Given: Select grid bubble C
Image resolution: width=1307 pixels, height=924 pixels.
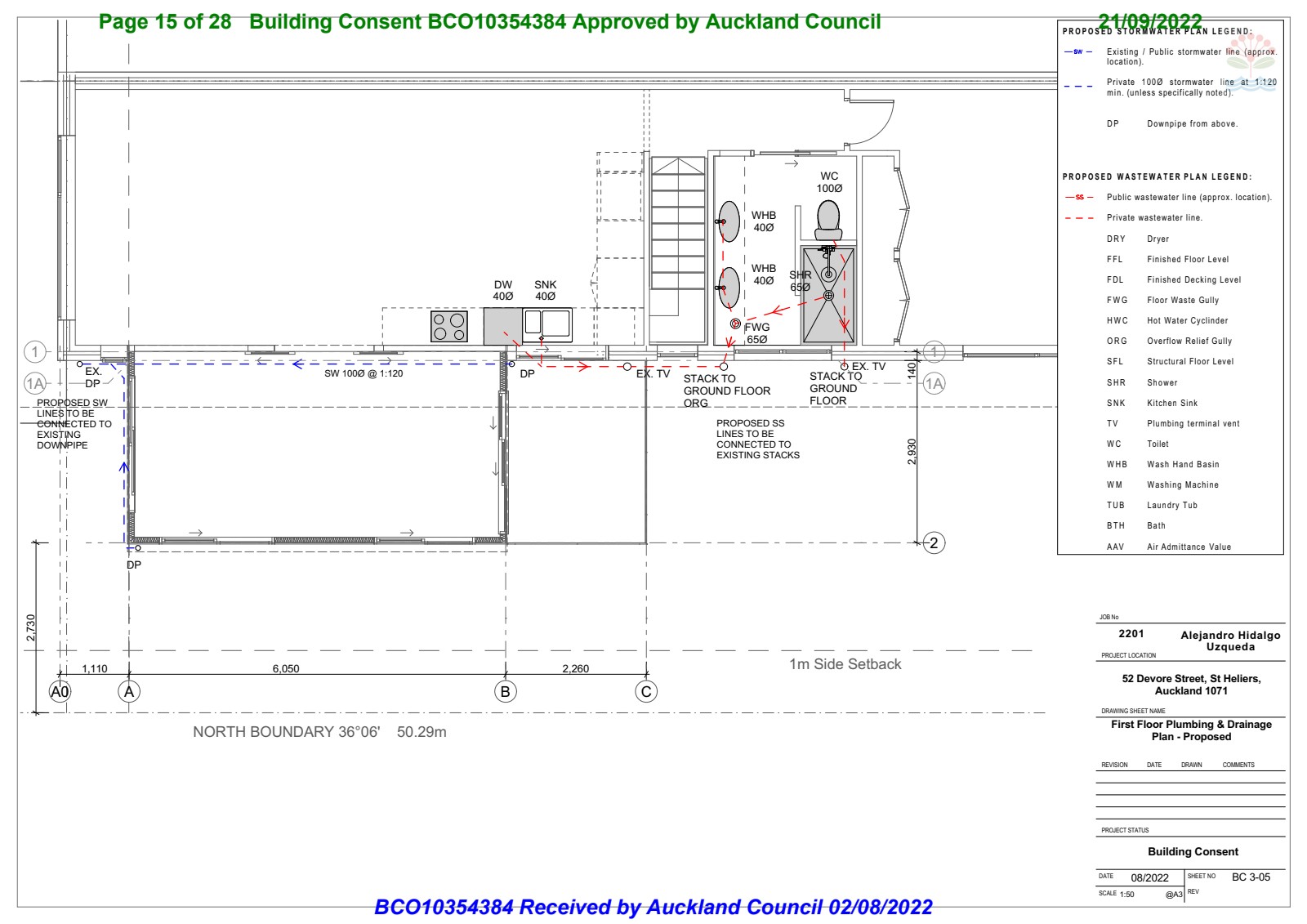Looking at the screenshot, I should tap(646, 692).
